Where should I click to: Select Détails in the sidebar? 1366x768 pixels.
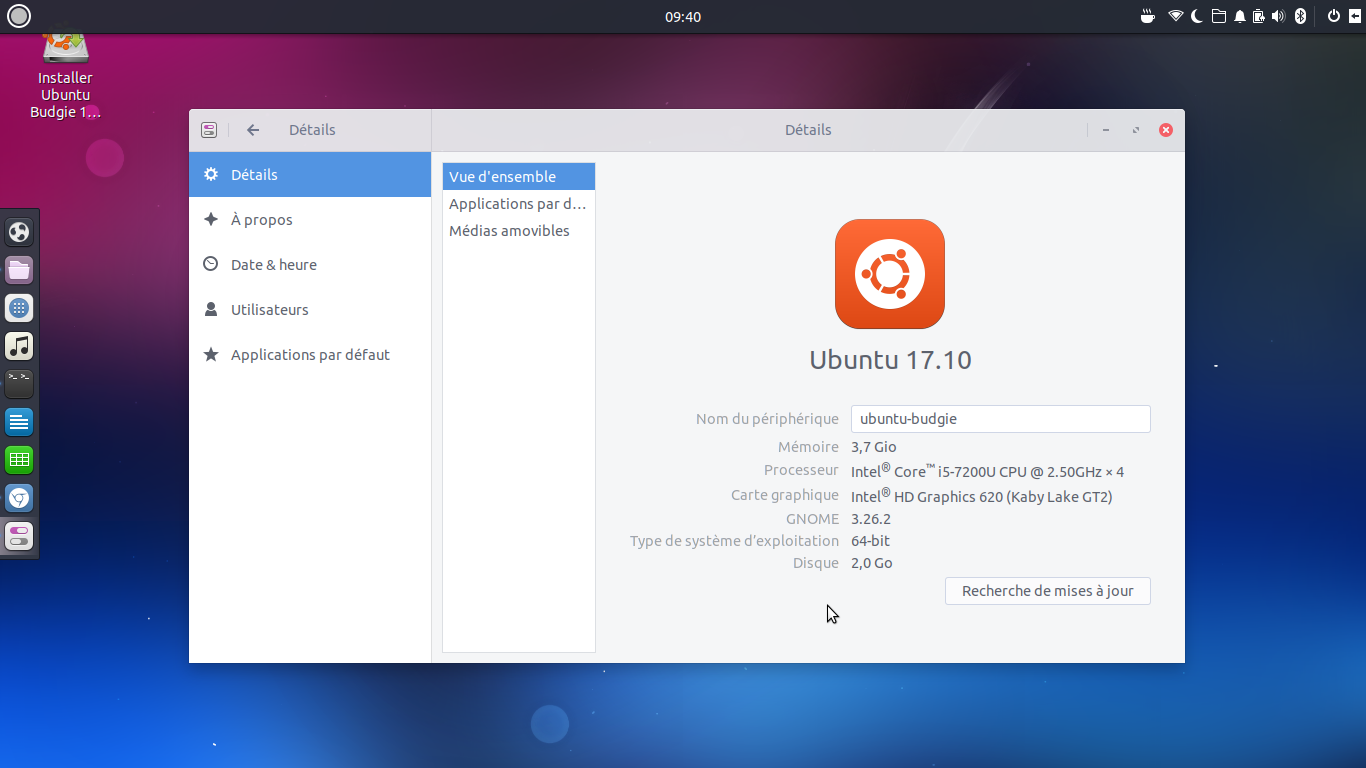click(x=310, y=174)
